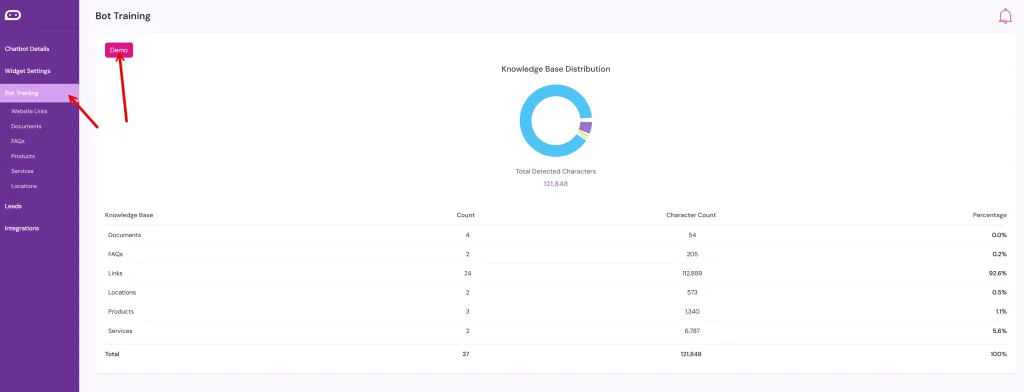The image size is (1024, 392).
Task: Select the FAQs table row label
Action: click(116, 254)
